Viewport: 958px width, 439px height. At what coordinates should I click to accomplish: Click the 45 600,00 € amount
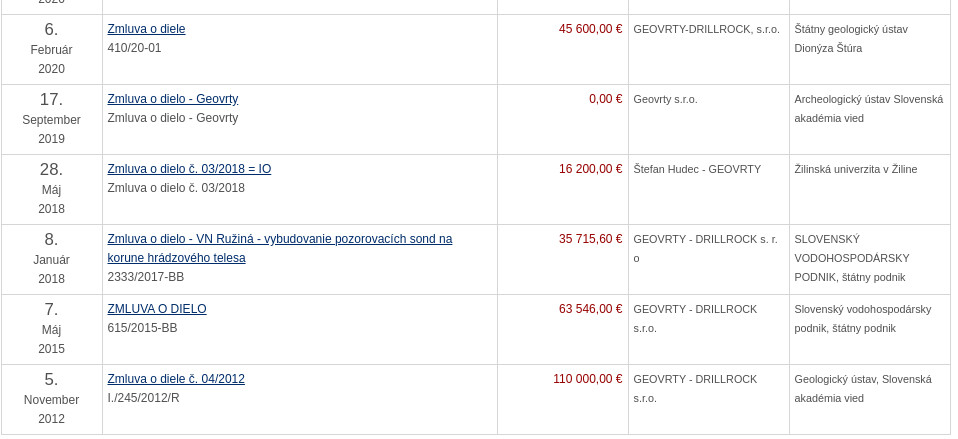click(590, 29)
